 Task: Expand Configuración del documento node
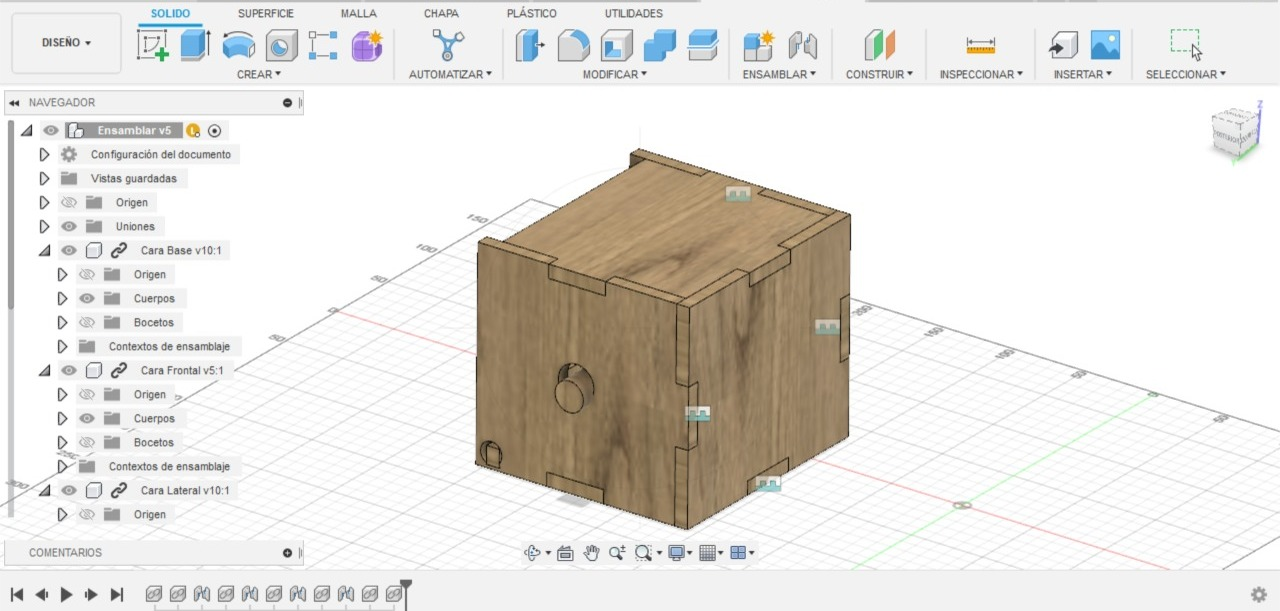coord(44,154)
